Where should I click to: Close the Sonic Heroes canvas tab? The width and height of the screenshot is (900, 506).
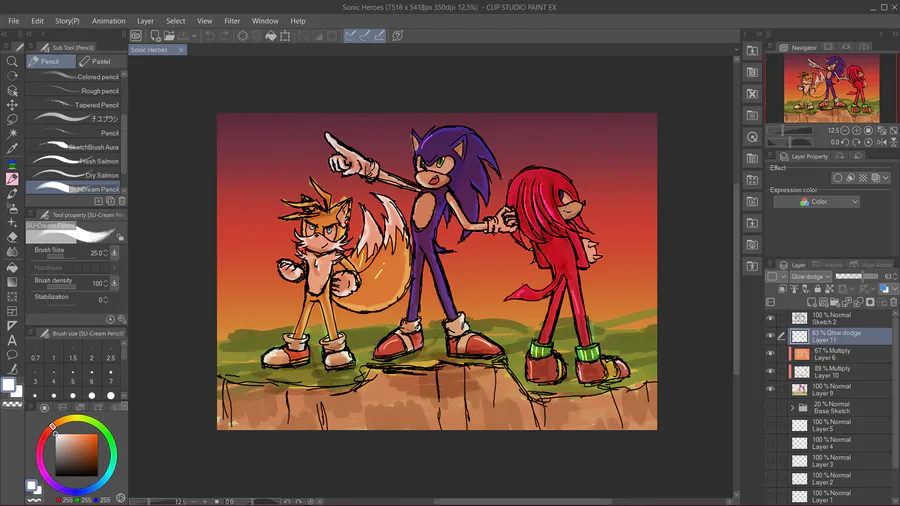coord(181,50)
